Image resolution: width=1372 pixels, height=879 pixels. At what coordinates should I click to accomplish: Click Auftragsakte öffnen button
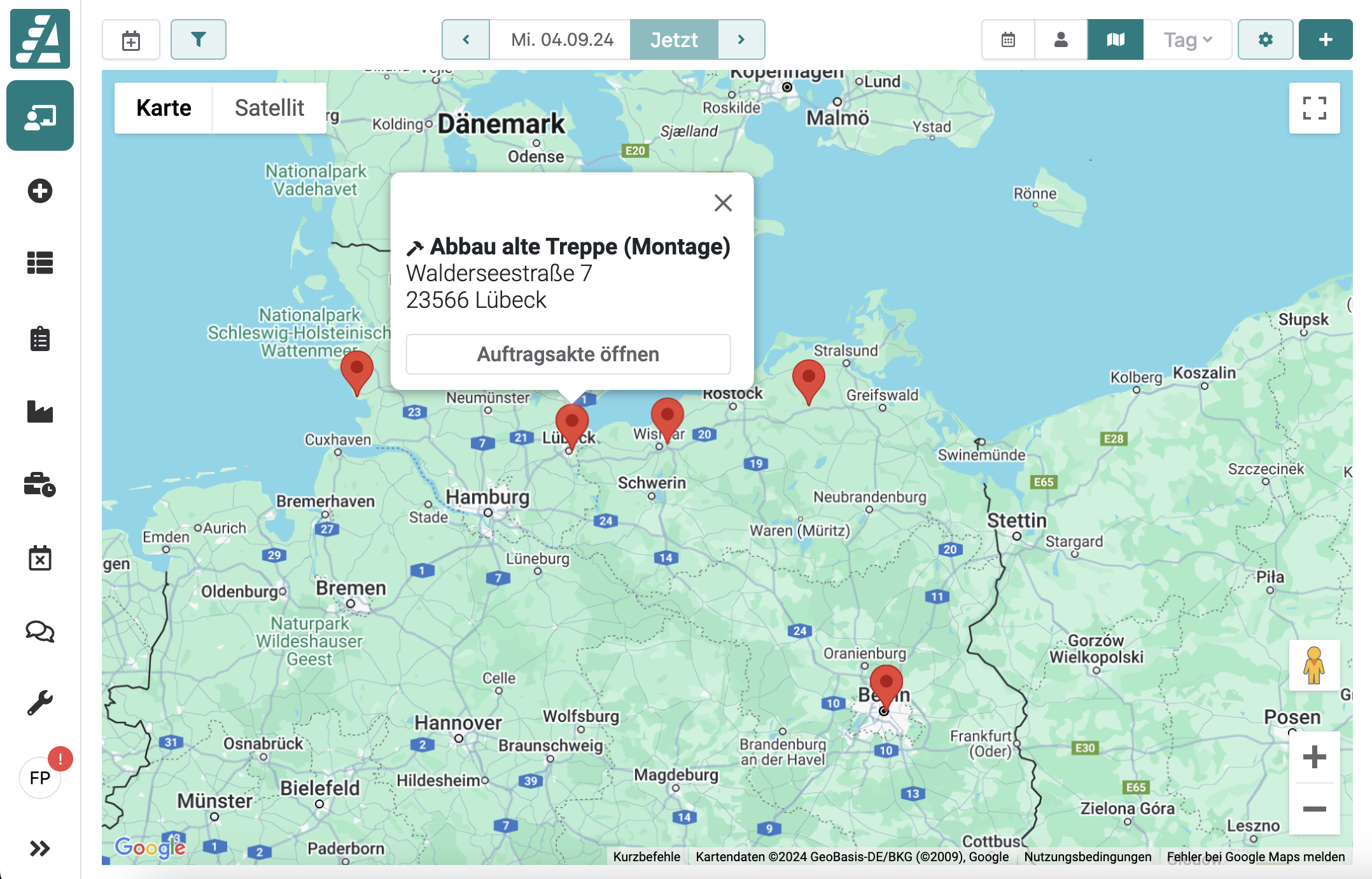pos(568,354)
